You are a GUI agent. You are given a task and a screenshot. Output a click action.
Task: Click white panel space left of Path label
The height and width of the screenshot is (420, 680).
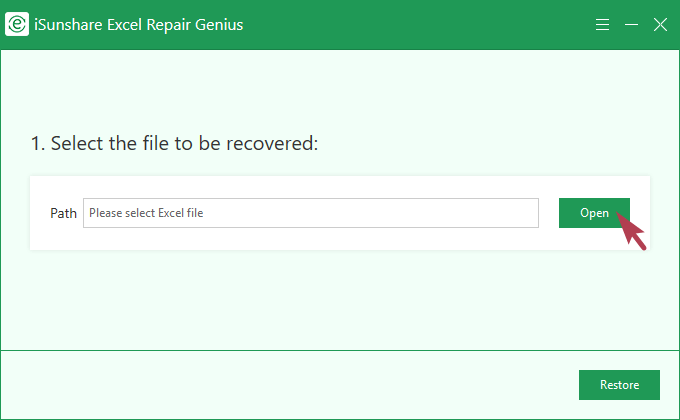click(40, 213)
